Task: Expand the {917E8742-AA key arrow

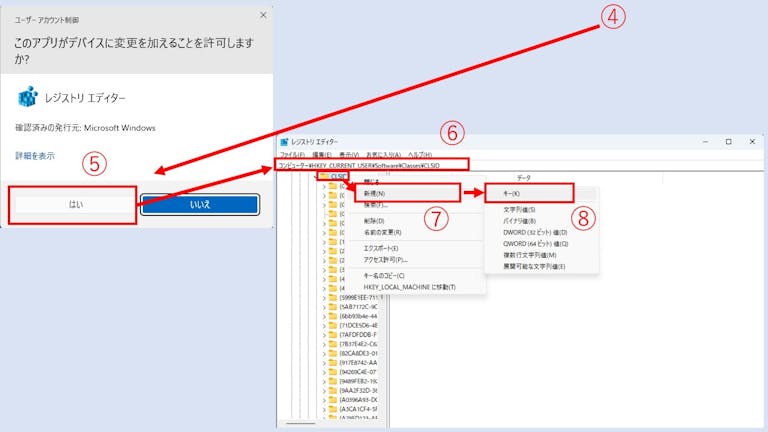Action: coord(324,363)
